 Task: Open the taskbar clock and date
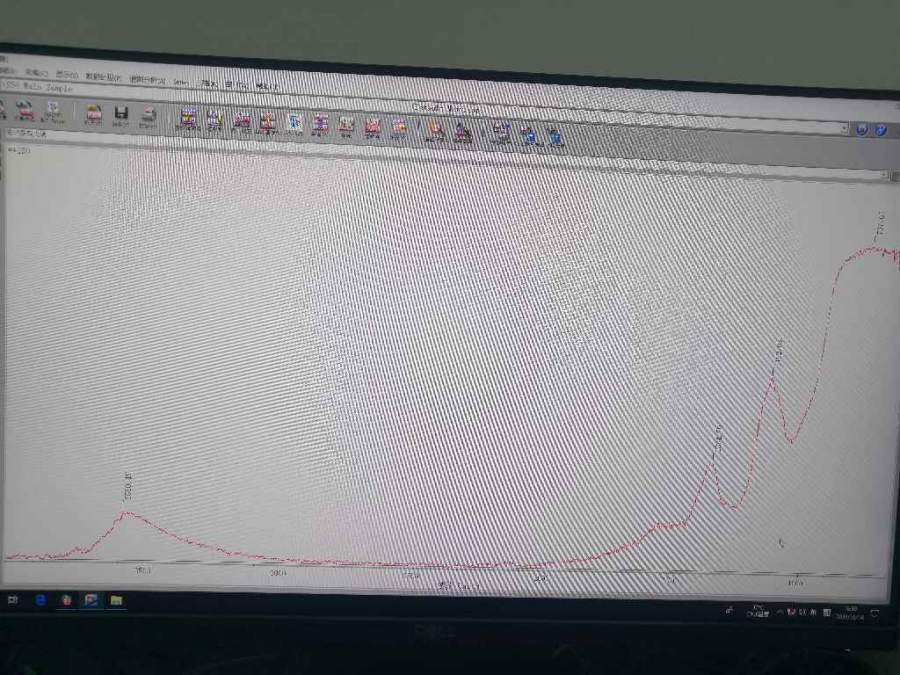(850, 613)
